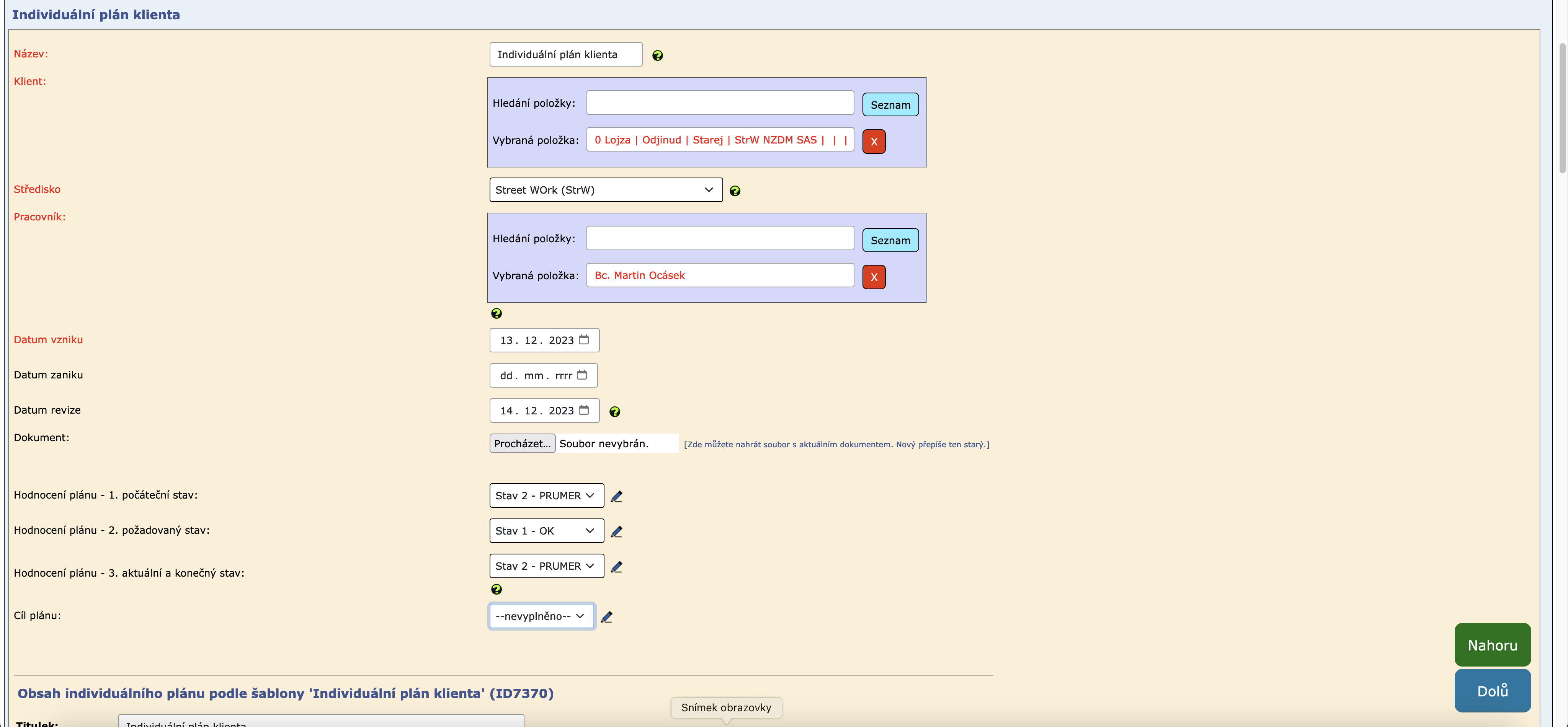Open the Středisko Street WOrk dropdown

(605, 190)
